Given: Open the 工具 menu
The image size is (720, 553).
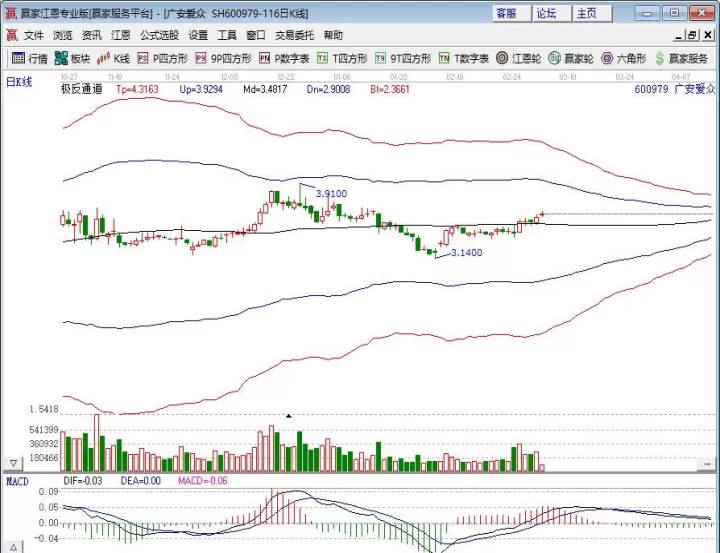Looking at the screenshot, I should coord(227,35).
